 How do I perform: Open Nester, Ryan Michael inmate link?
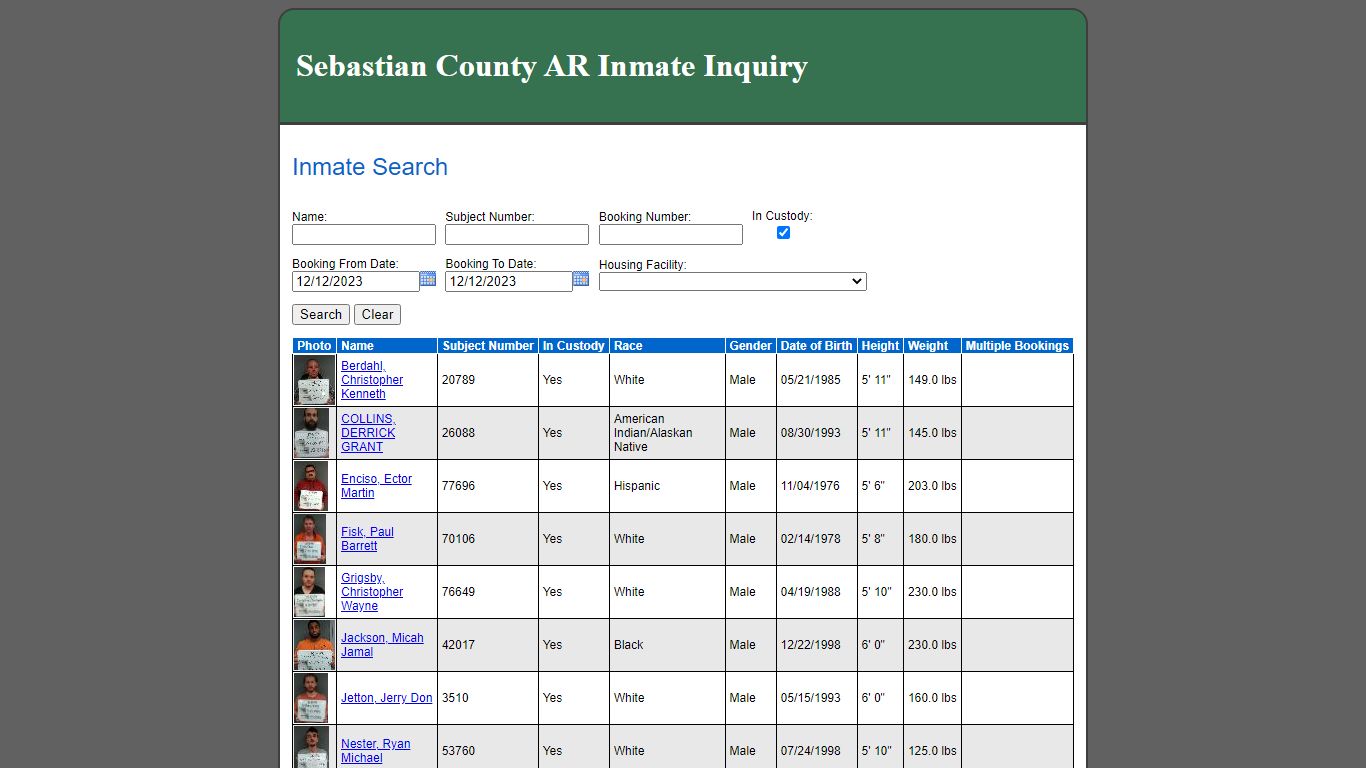pos(375,751)
